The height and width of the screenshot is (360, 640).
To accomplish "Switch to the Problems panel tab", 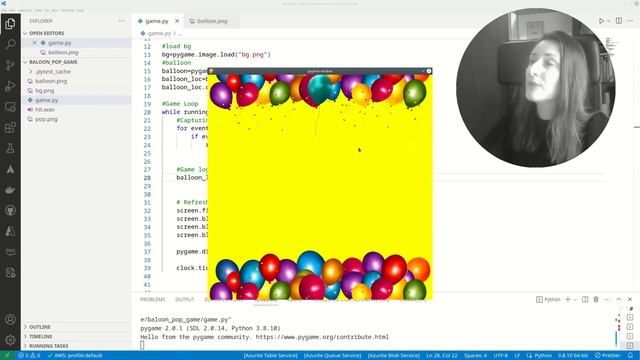I will [153, 299].
